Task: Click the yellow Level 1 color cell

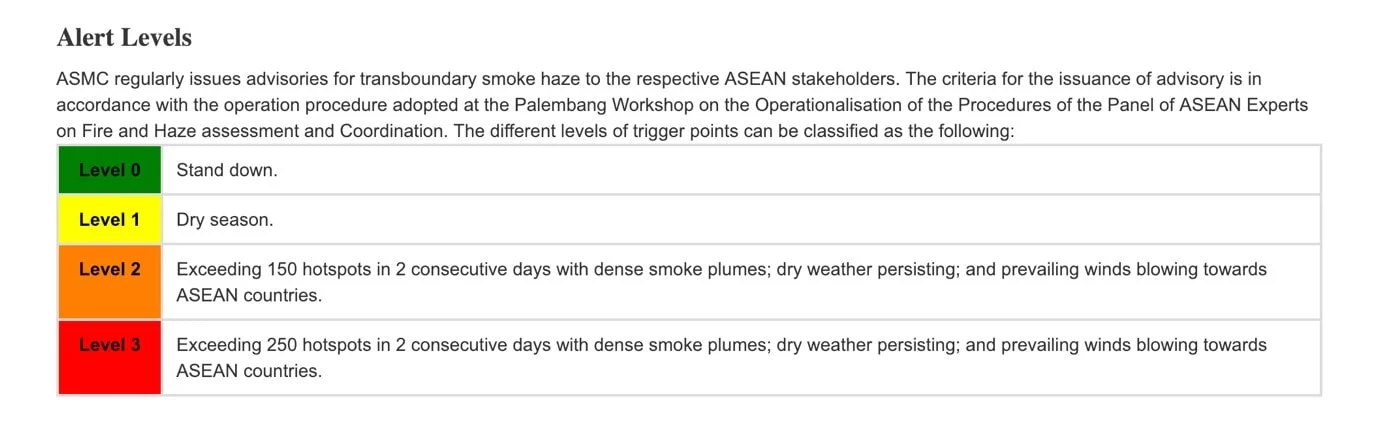Action: coord(110,220)
